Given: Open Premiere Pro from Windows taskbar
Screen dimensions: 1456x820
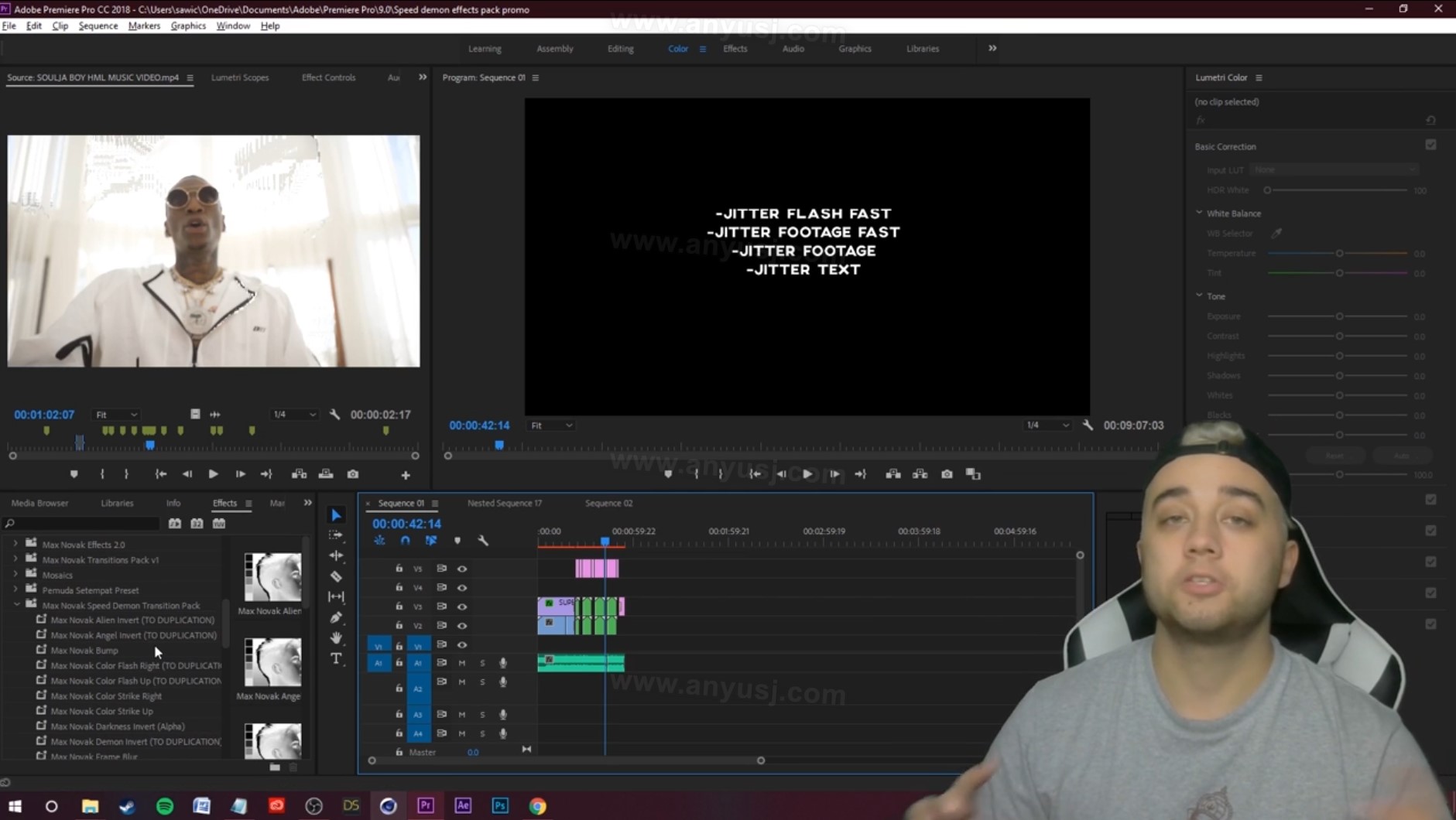Looking at the screenshot, I should point(425,805).
